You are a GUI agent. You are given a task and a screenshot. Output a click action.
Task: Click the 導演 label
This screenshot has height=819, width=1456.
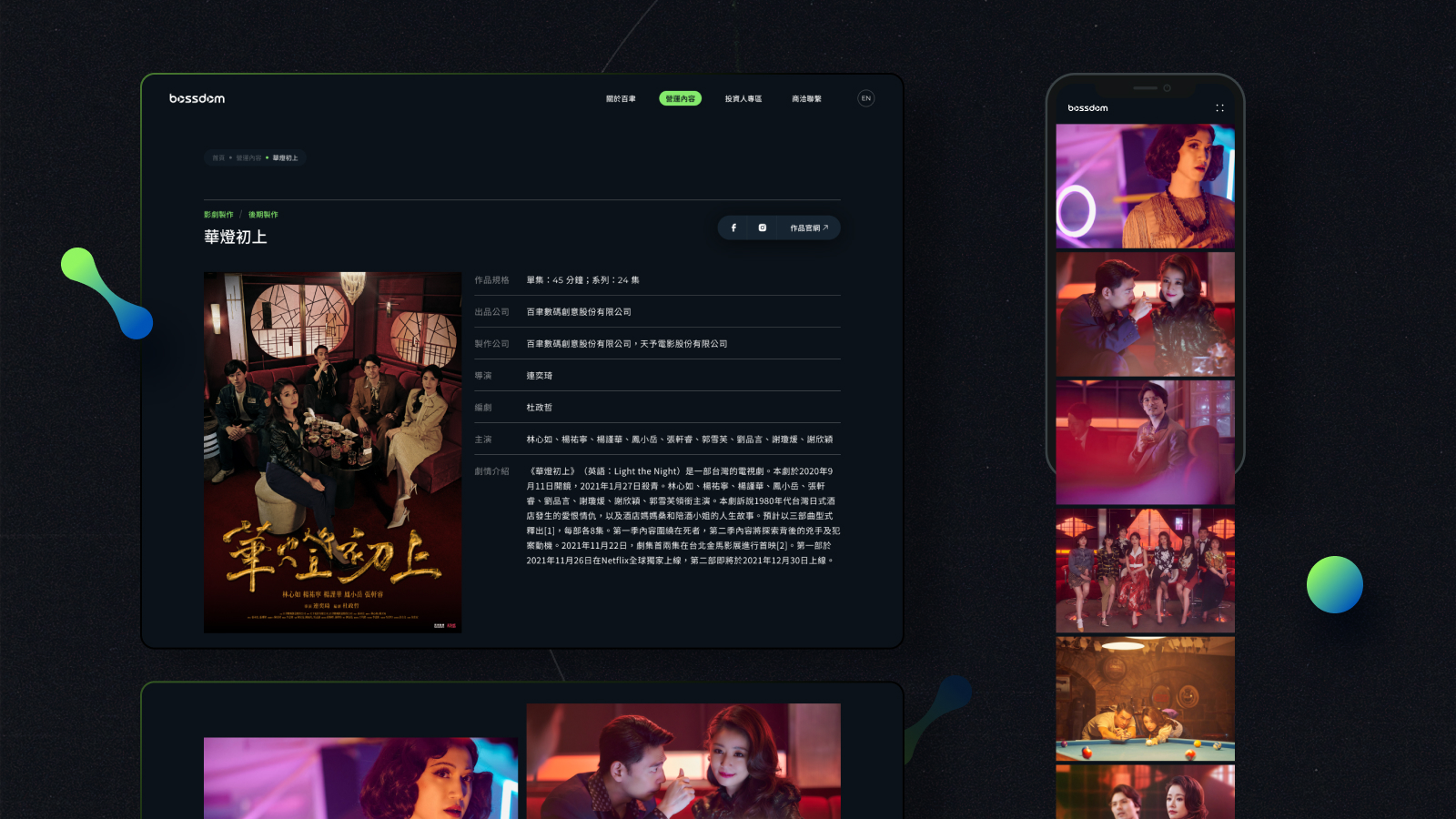482,376
